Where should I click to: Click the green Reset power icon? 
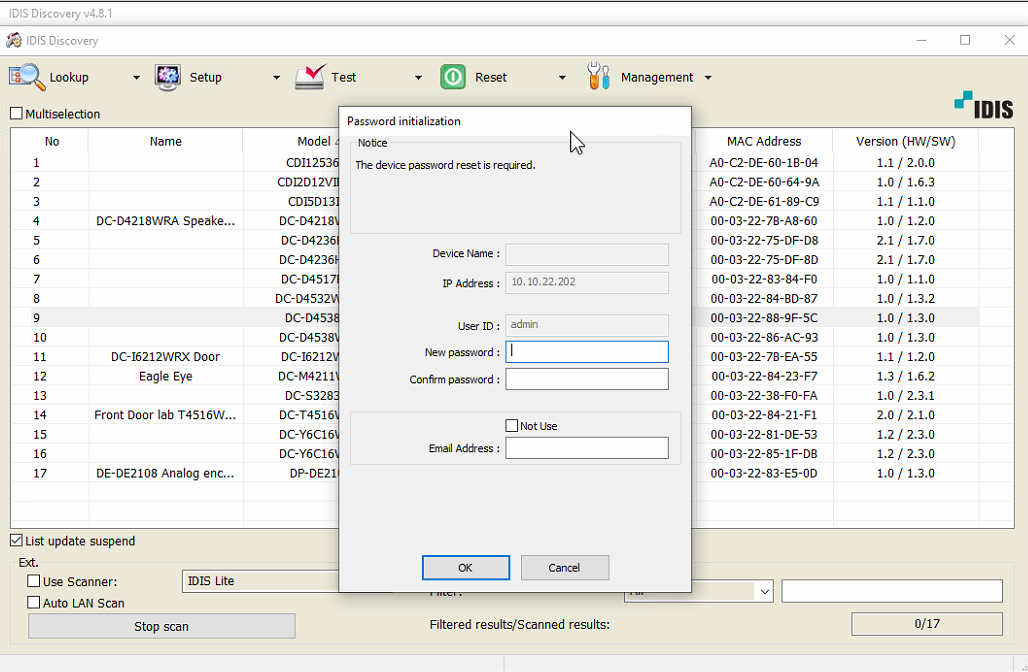453,77
